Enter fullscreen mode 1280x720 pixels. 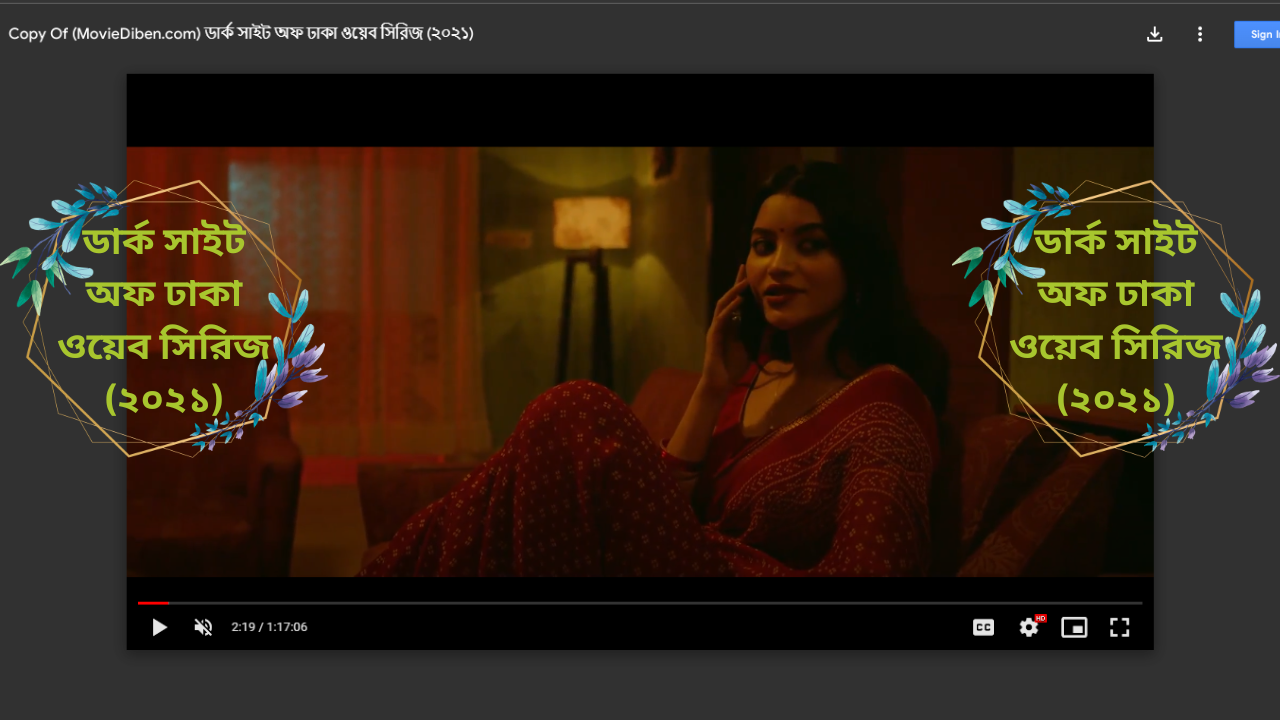[1119, 627]
